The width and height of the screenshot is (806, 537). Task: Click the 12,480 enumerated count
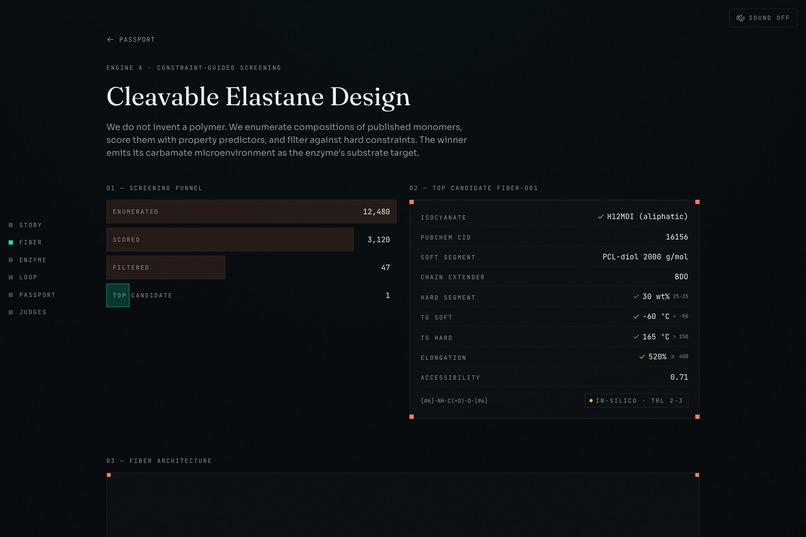click(x=376, y=212)
